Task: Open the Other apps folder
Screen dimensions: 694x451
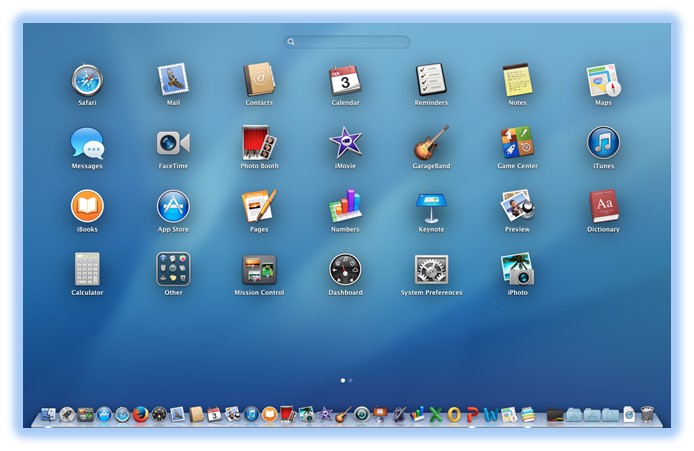Action: 173,269
